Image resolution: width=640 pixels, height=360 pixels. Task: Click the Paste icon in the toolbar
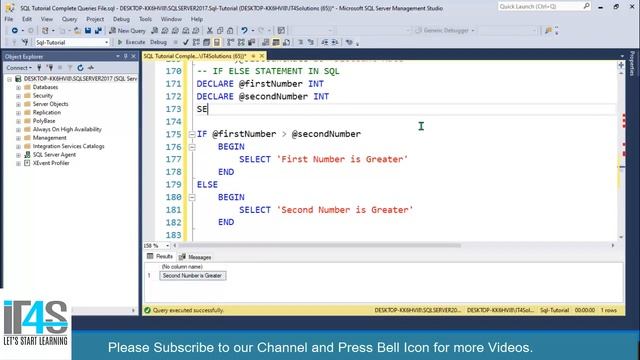pos(230,31)
